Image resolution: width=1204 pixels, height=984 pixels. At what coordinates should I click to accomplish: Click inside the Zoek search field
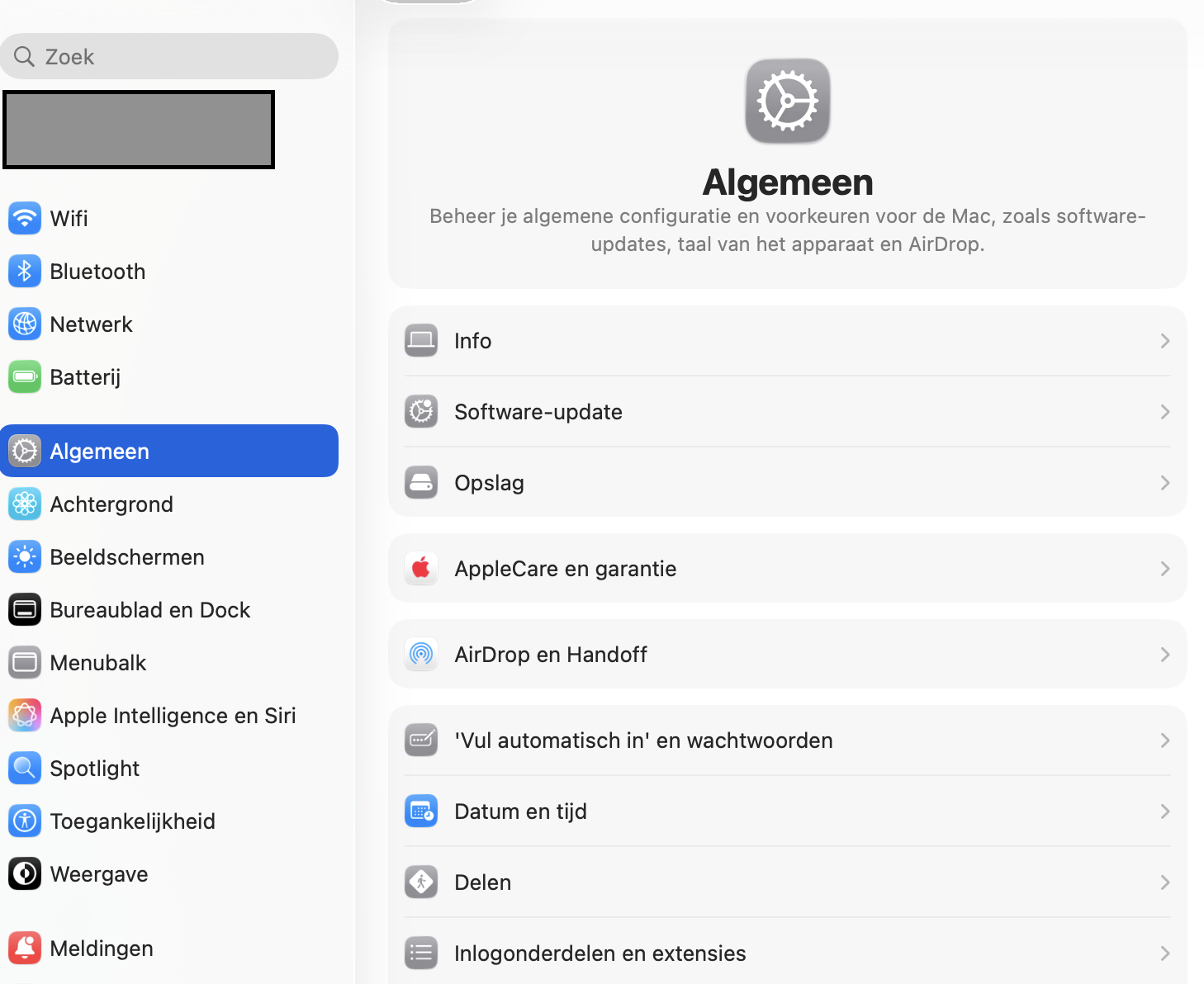pos(169,56)
